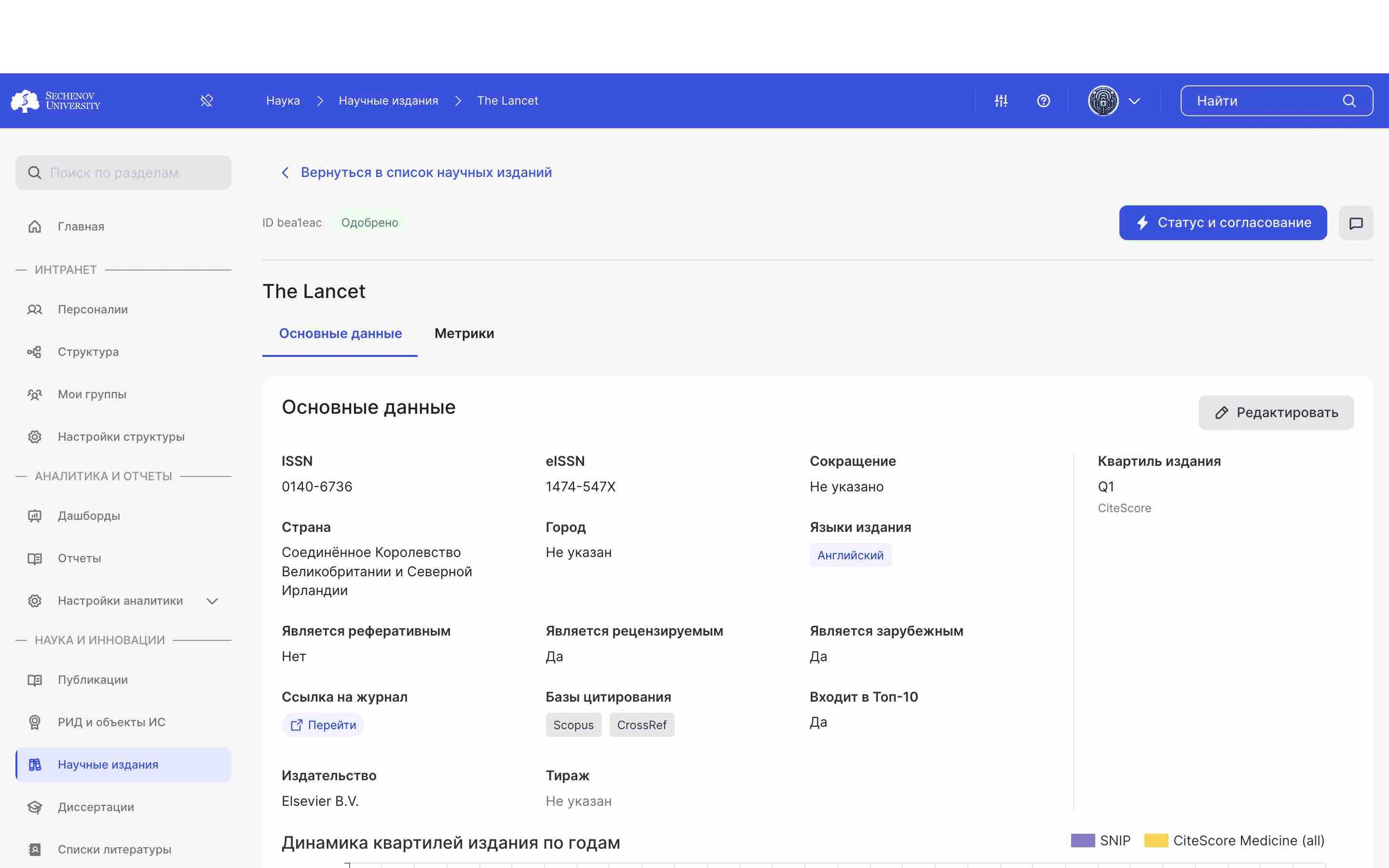Image resolution: width=1389 pixels, height=868 pixels.
Task: Open the settings sliders icon in header
Action: 1001,101
